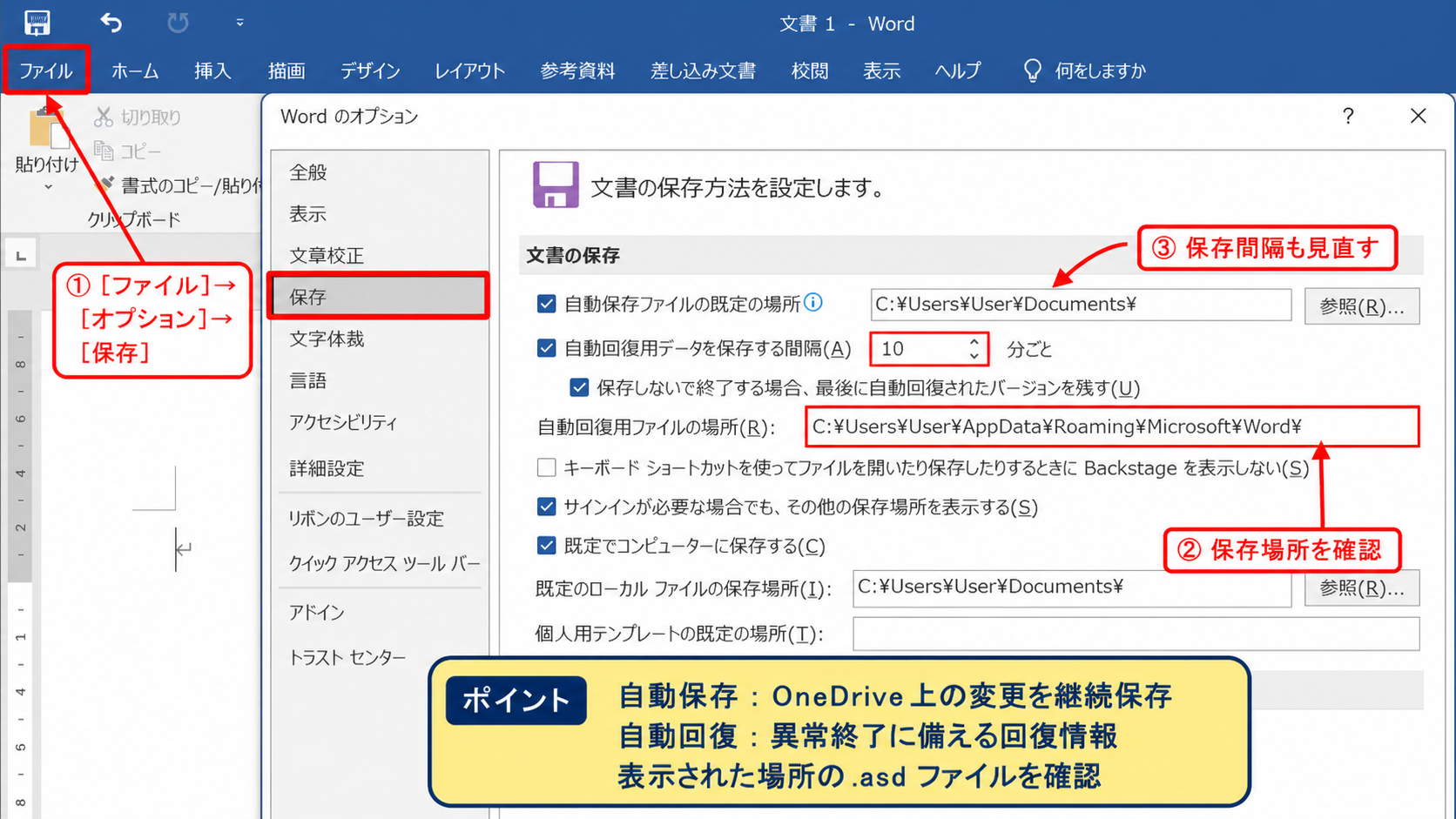This screenshot has height=819, width=1456.
Task: Click the Undo arrow icon
Action: [111, 23]
